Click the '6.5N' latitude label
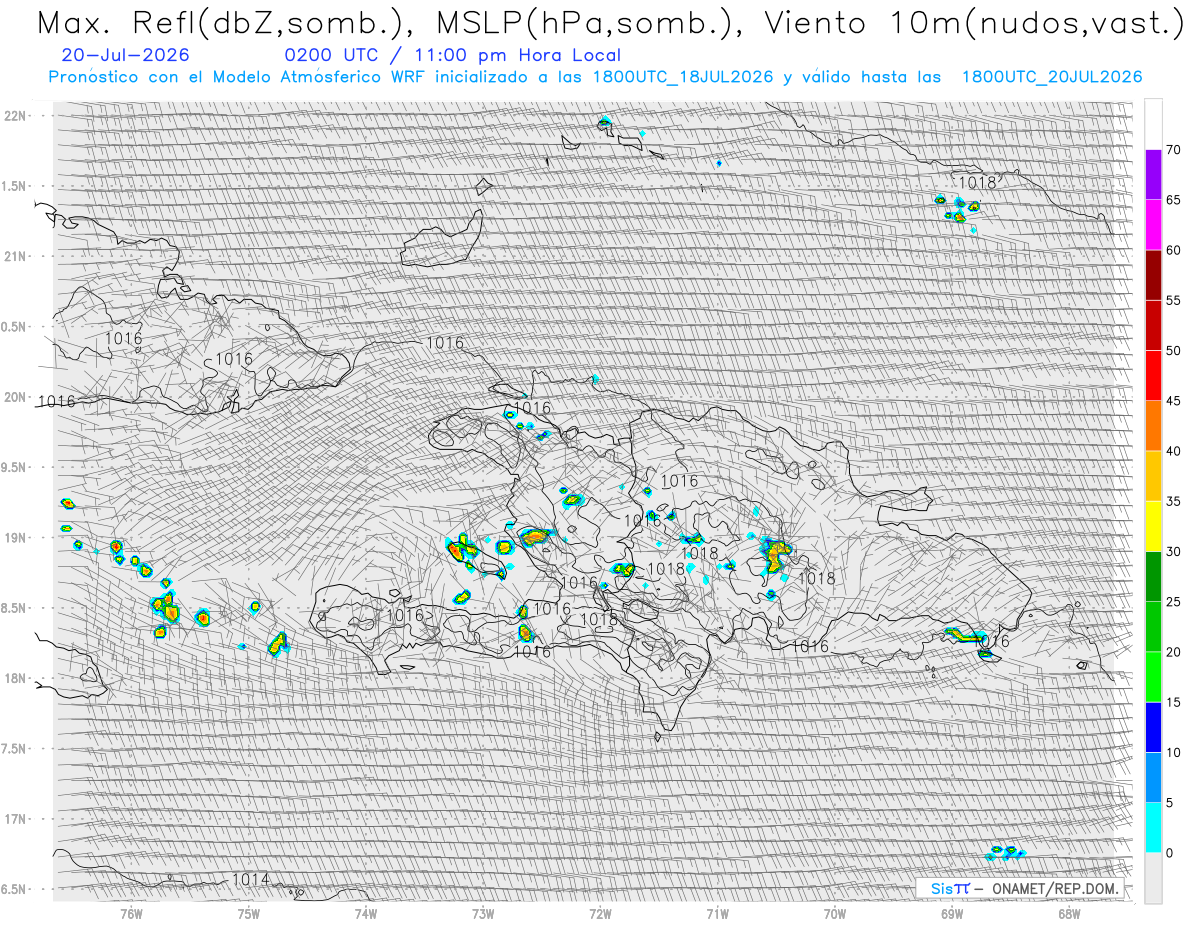1200x927 pixels. coord(14,889)
